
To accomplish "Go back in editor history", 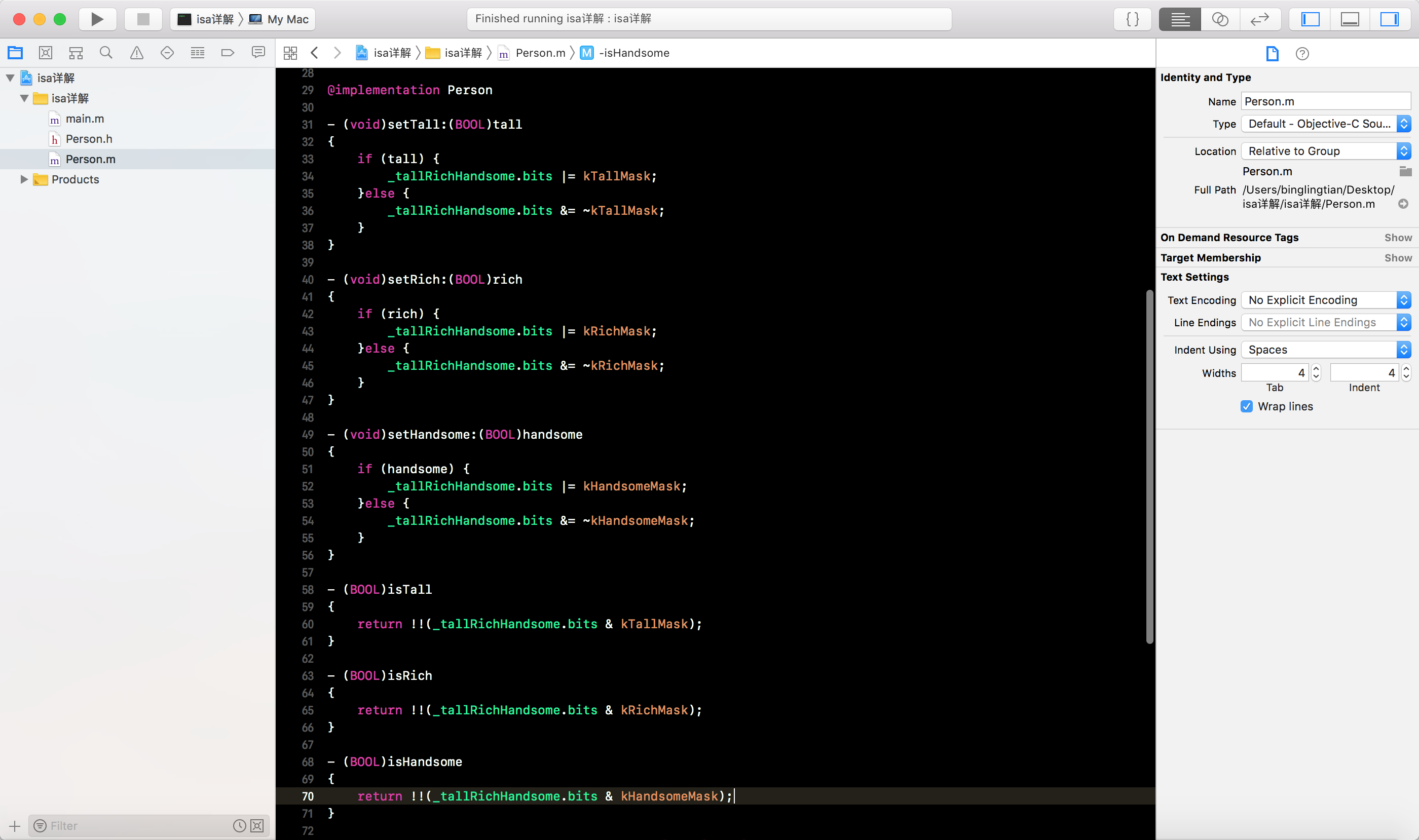I will [x=315, y=53].
